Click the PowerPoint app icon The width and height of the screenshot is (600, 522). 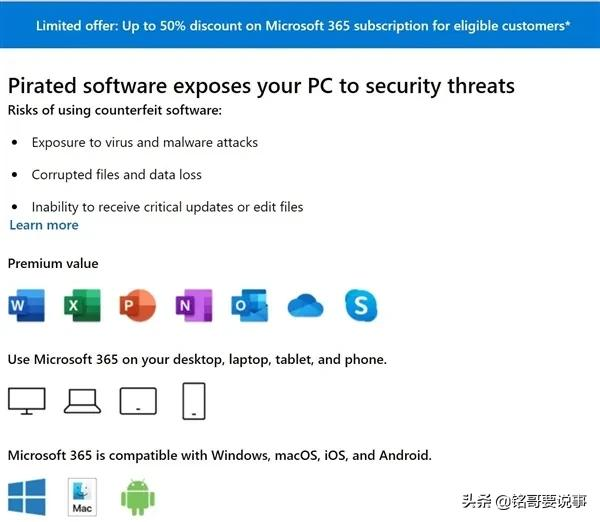(x=137, y=305)
